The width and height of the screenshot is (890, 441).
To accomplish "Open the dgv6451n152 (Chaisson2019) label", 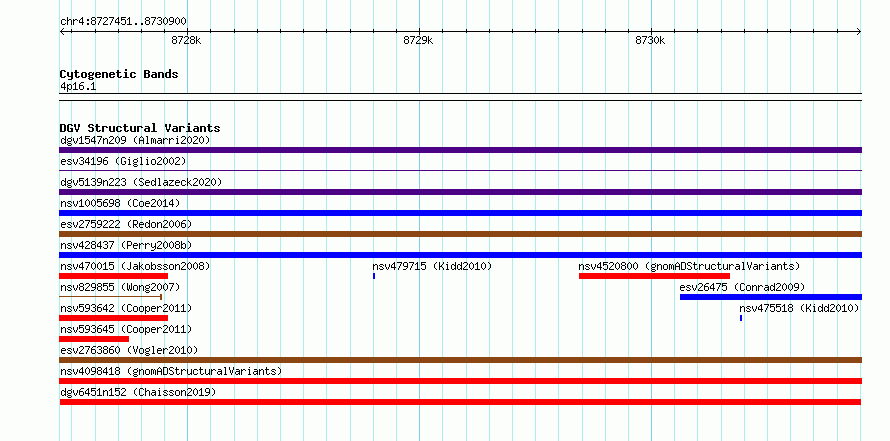I will click(x=138, y=392).
